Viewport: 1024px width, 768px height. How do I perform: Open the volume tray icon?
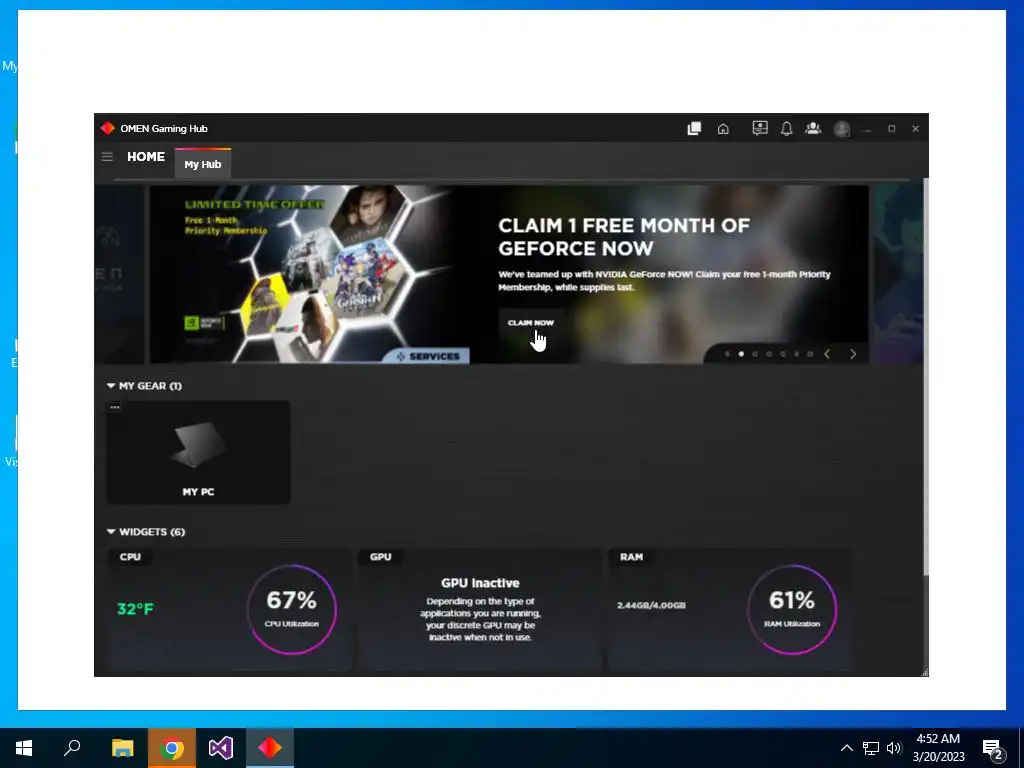894,748
